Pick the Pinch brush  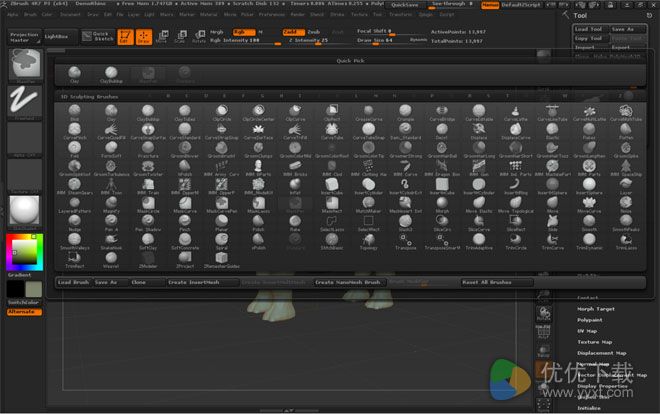[185, 223]
